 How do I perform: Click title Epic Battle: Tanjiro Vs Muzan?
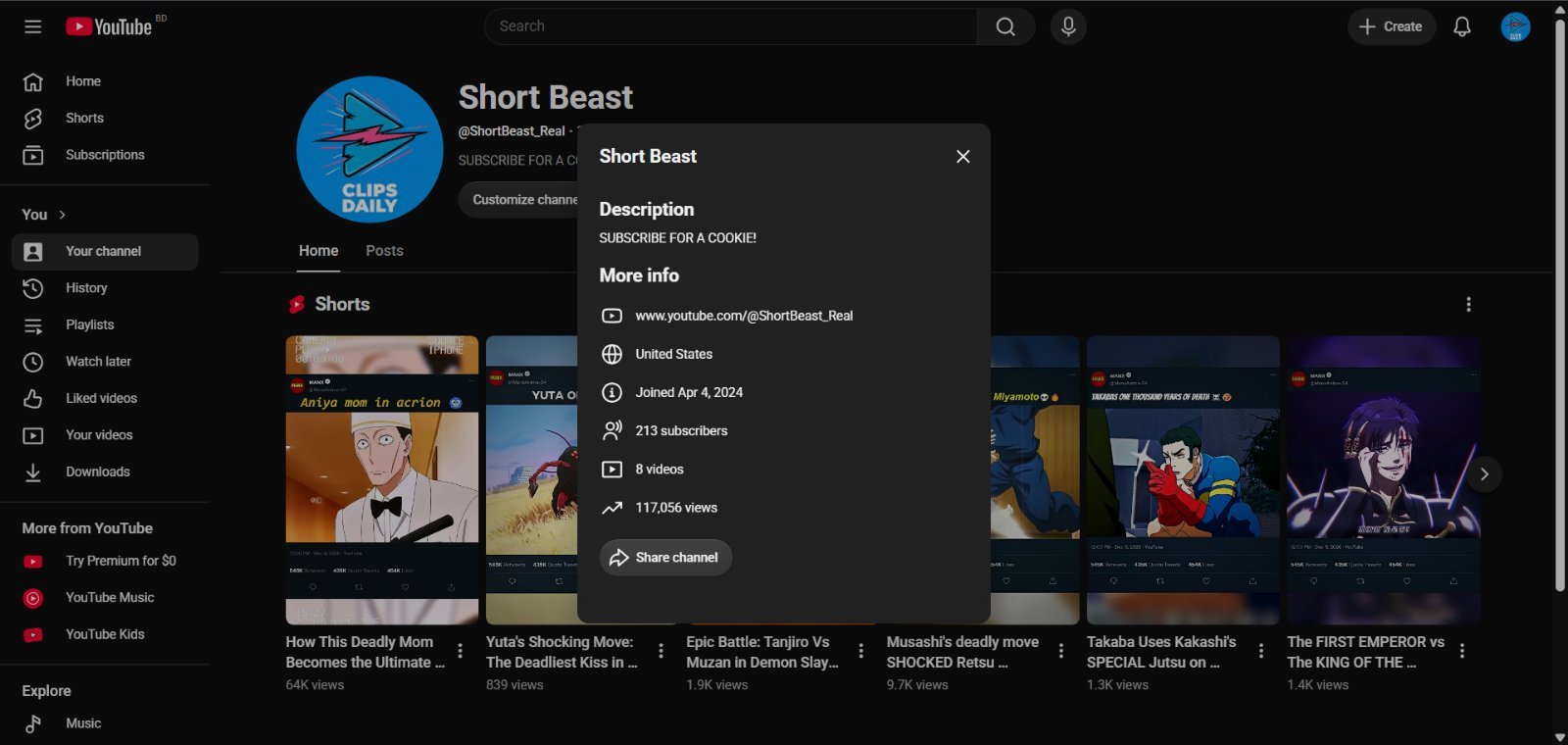click(762, 652)
